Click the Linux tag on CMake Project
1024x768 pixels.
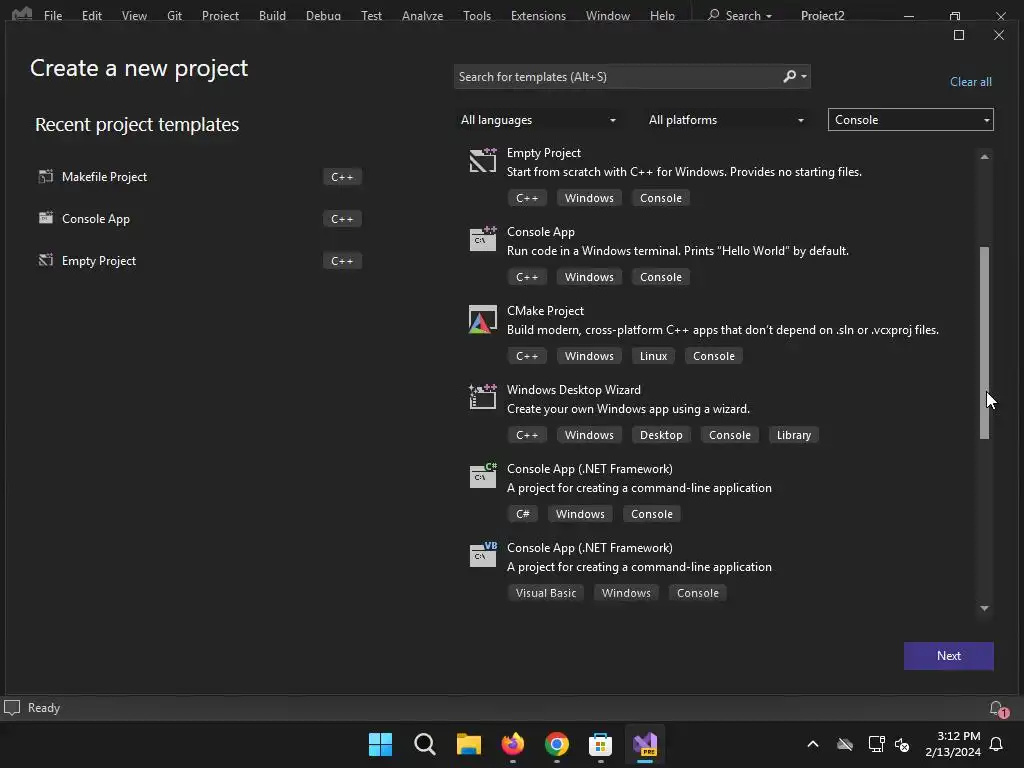click(653, 356)
